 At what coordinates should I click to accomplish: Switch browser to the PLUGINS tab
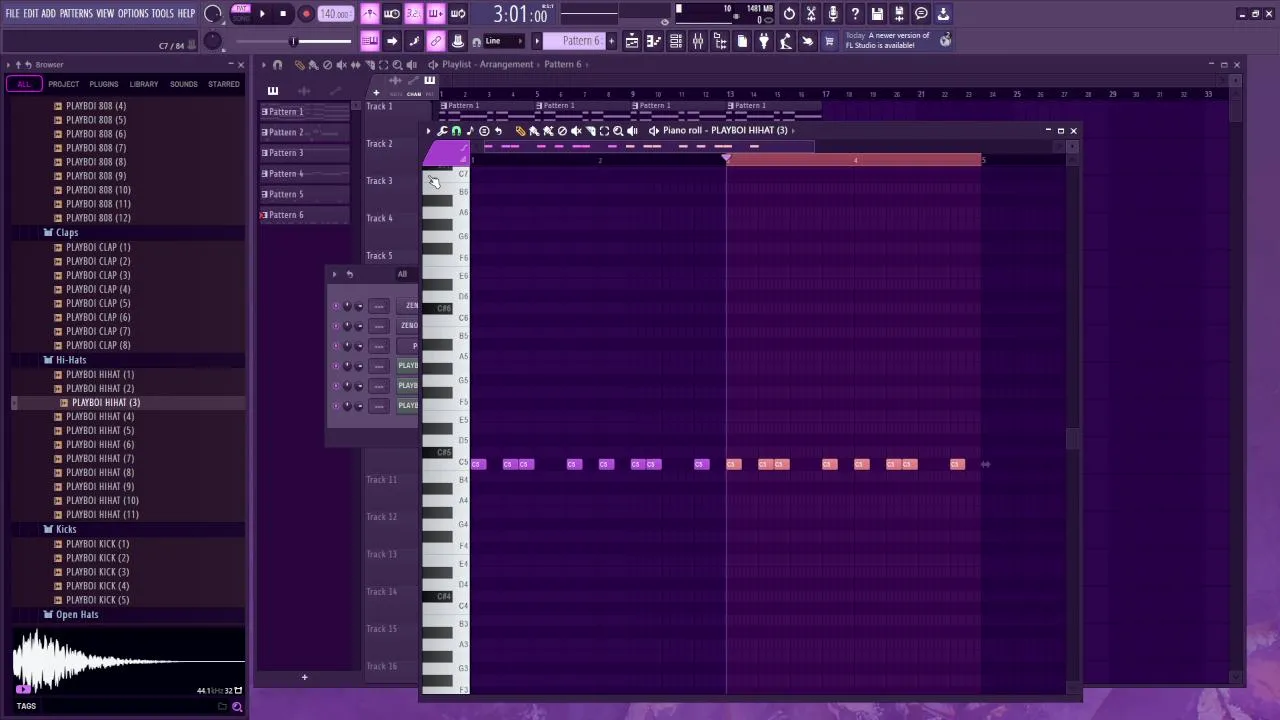(x=103, y=84)
